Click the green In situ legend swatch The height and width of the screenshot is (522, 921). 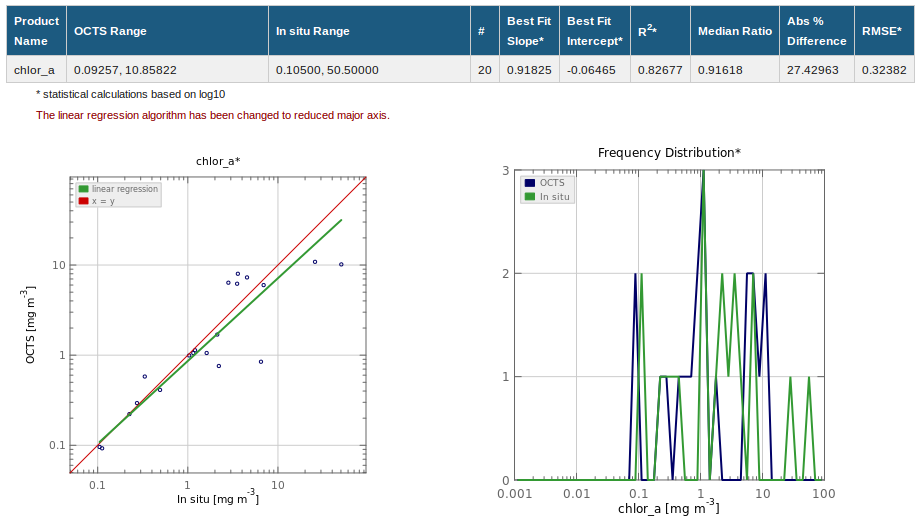click(x=529, y=197)
